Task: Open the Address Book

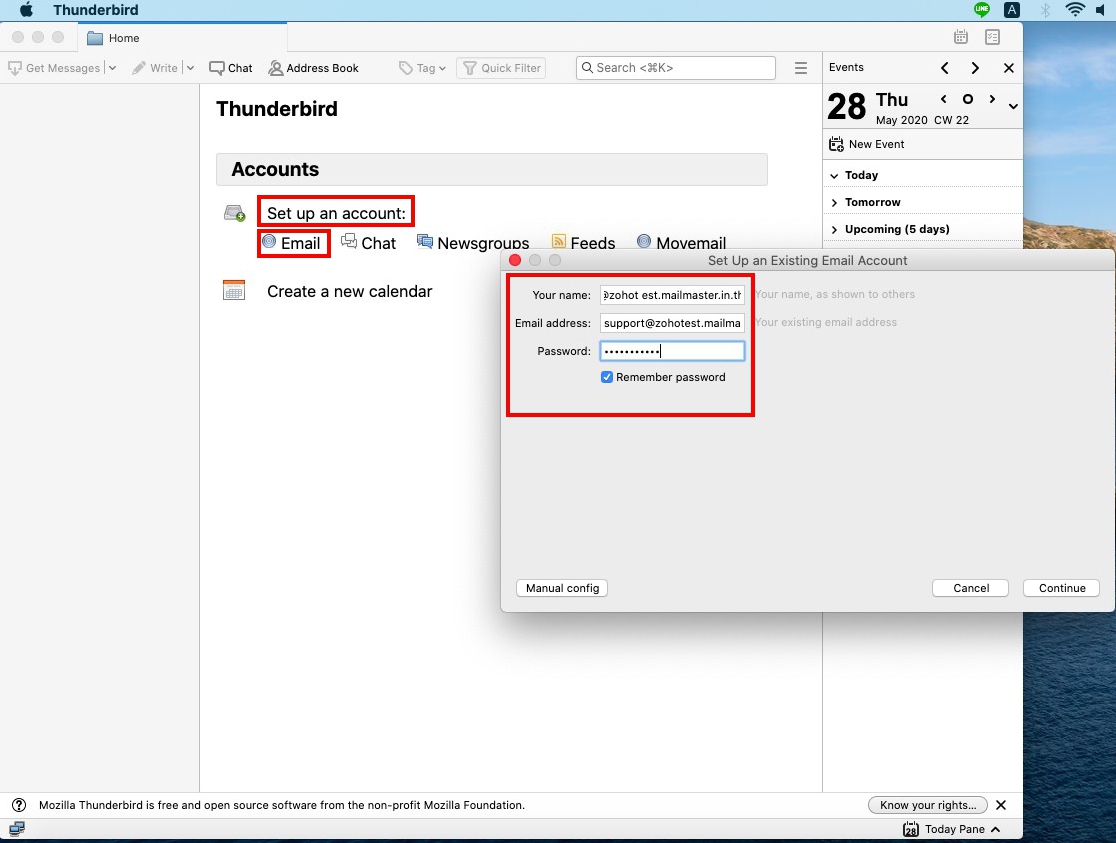Action: (313, 68)
